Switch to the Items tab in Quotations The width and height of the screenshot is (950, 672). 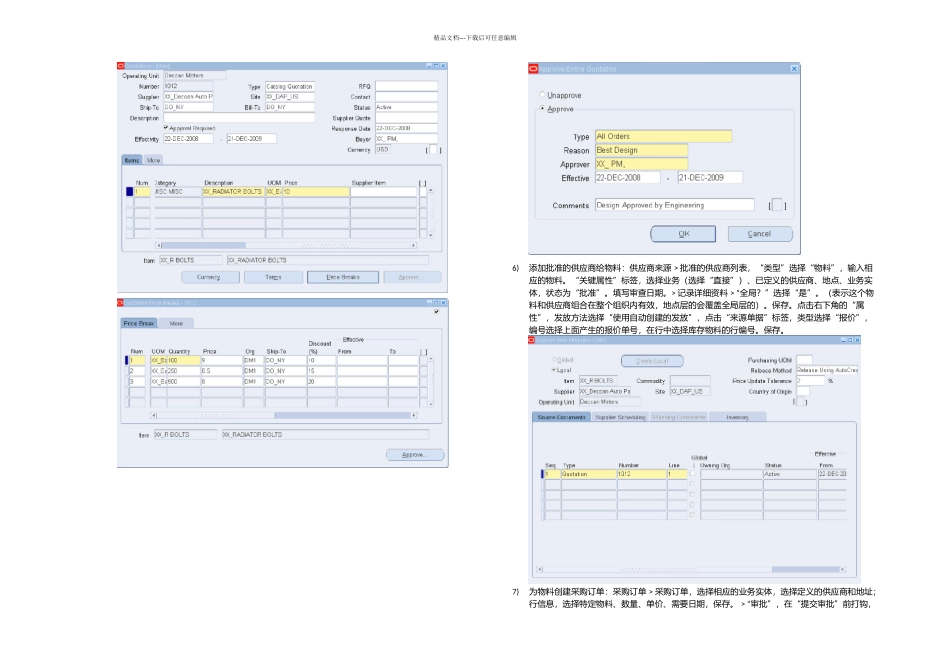(131, 161)
